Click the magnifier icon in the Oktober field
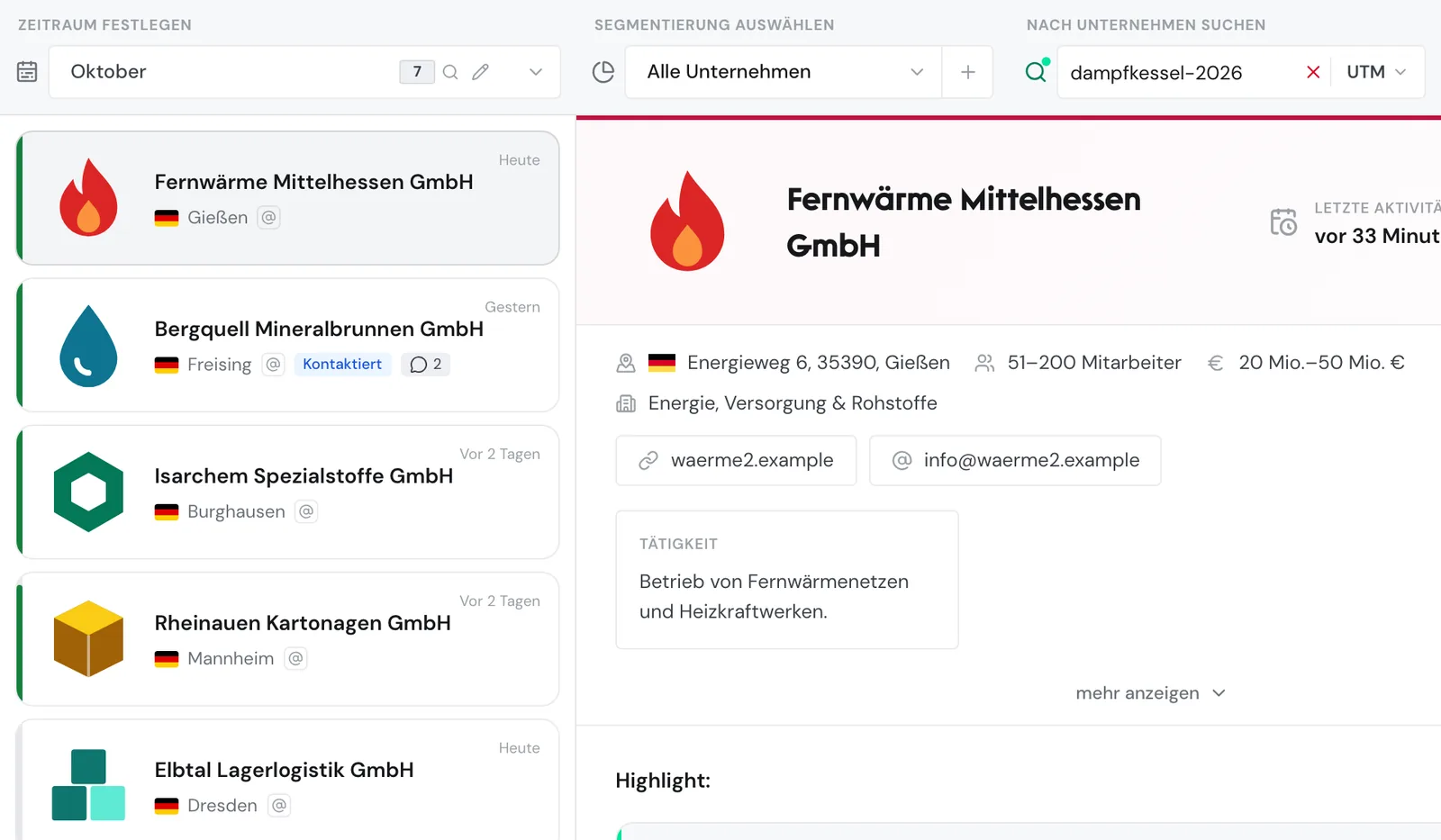The image size is (1441, 840). point(450,72)
